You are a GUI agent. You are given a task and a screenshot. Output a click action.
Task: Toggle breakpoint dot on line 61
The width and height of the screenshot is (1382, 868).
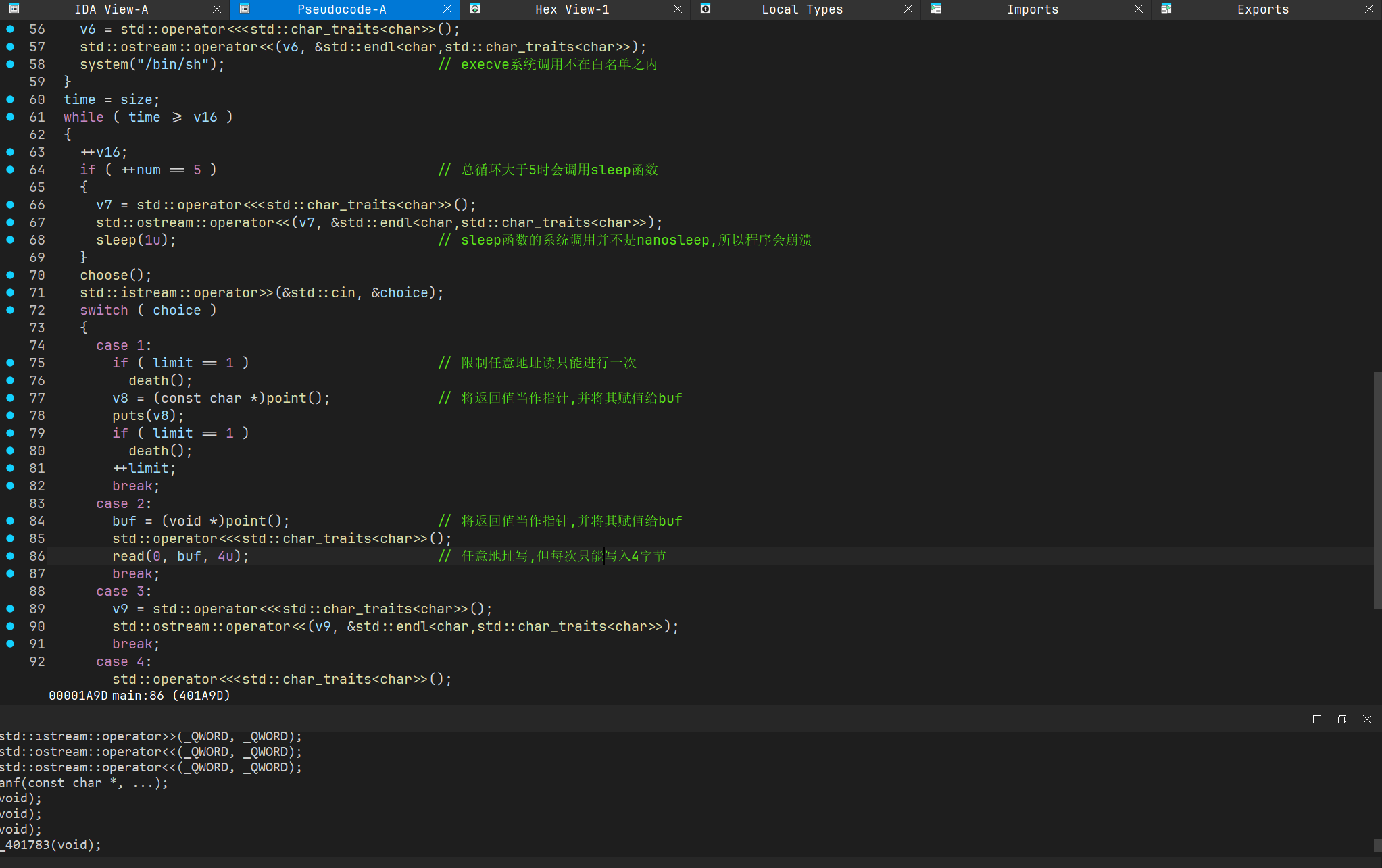(x=10, y=117)
